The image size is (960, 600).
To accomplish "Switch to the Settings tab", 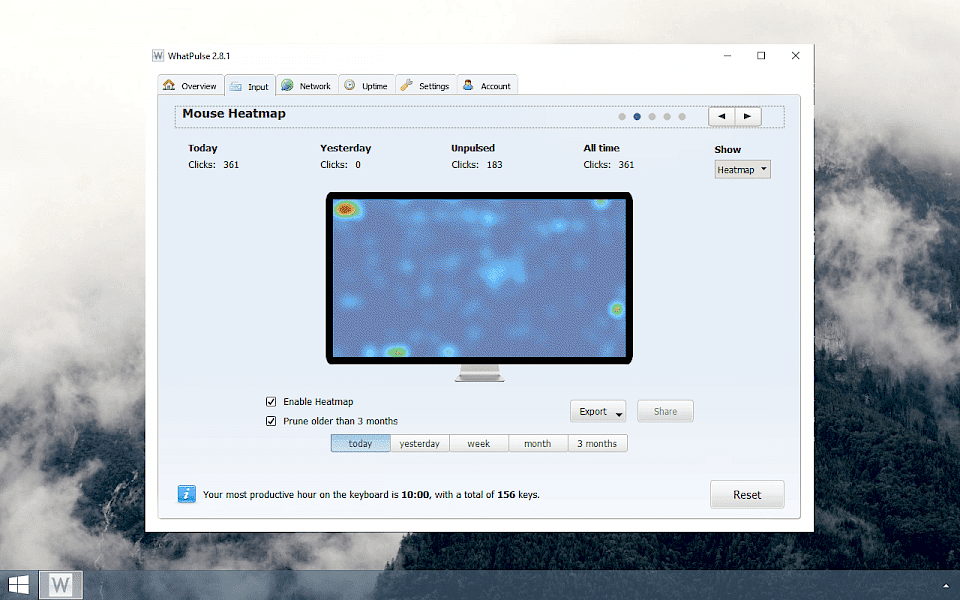I will click(426, 86).
